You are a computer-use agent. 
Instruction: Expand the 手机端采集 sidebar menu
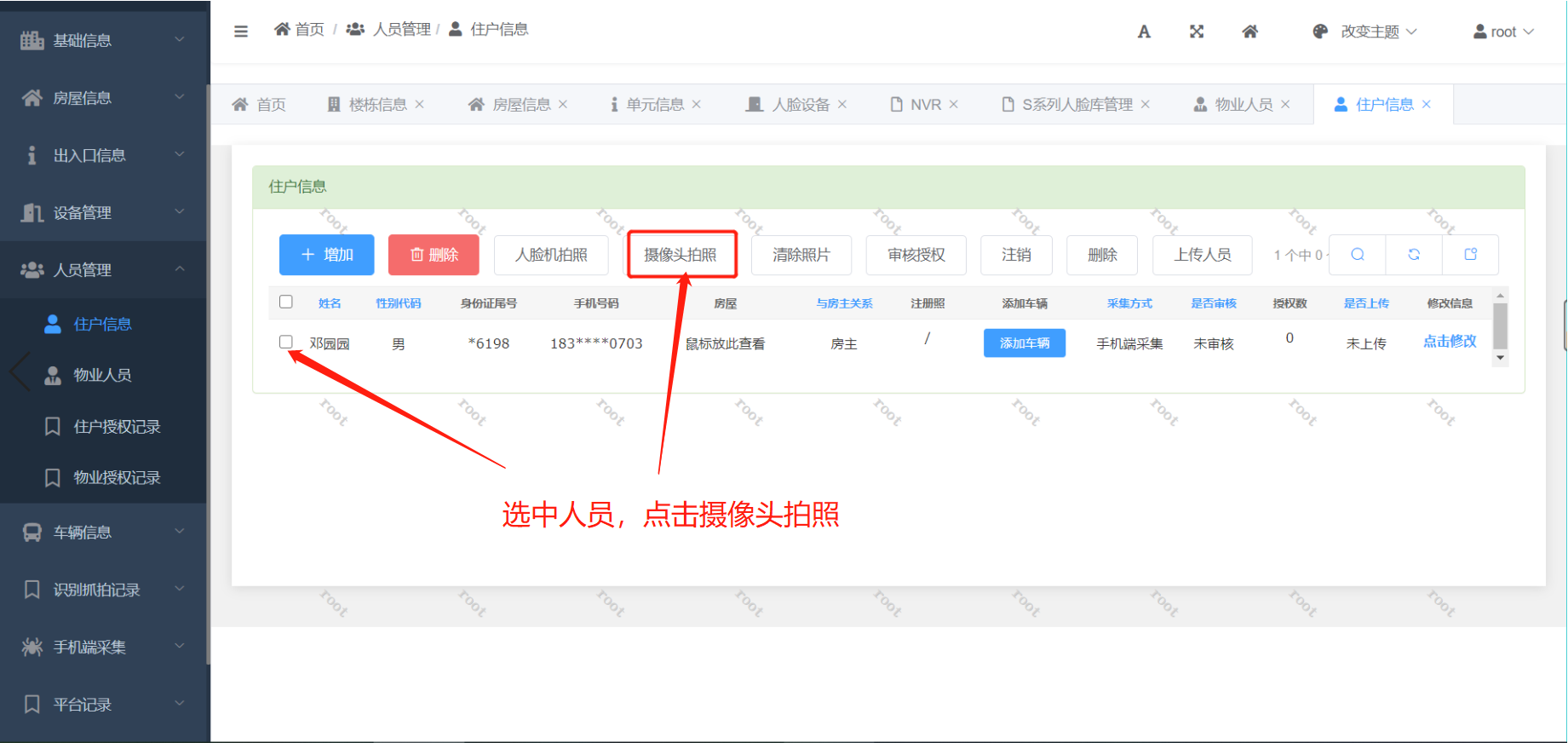(103, 648)
